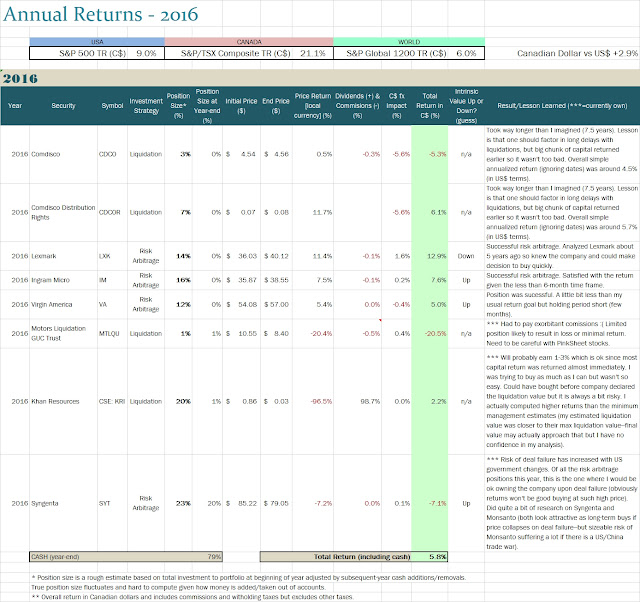The image size is (640, 602).
Task: Click the Security column header
Action: click(63, 106)
